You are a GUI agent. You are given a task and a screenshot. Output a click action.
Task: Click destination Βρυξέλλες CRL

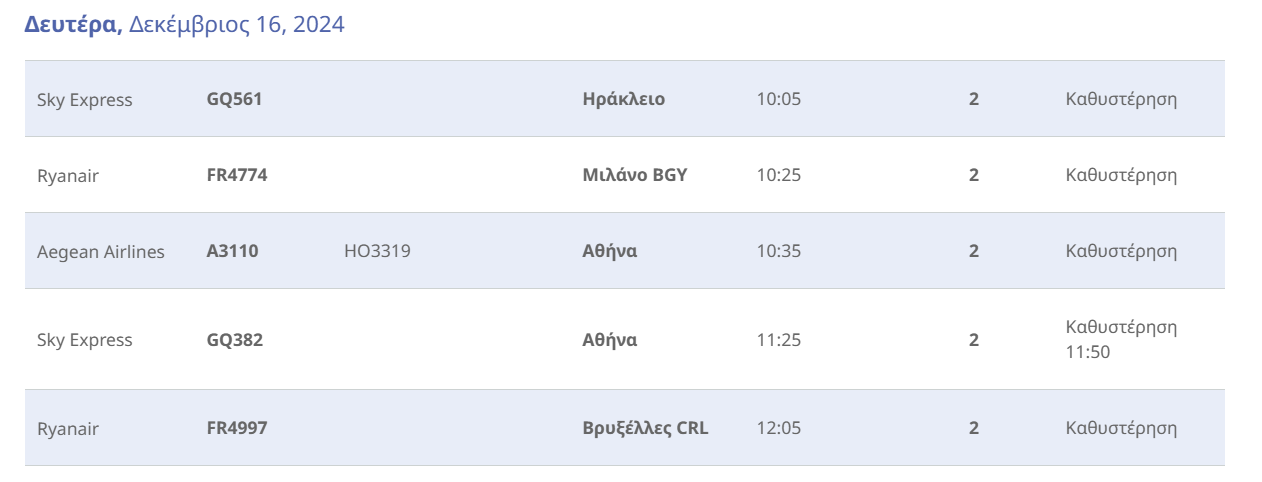tap(645, 428)
